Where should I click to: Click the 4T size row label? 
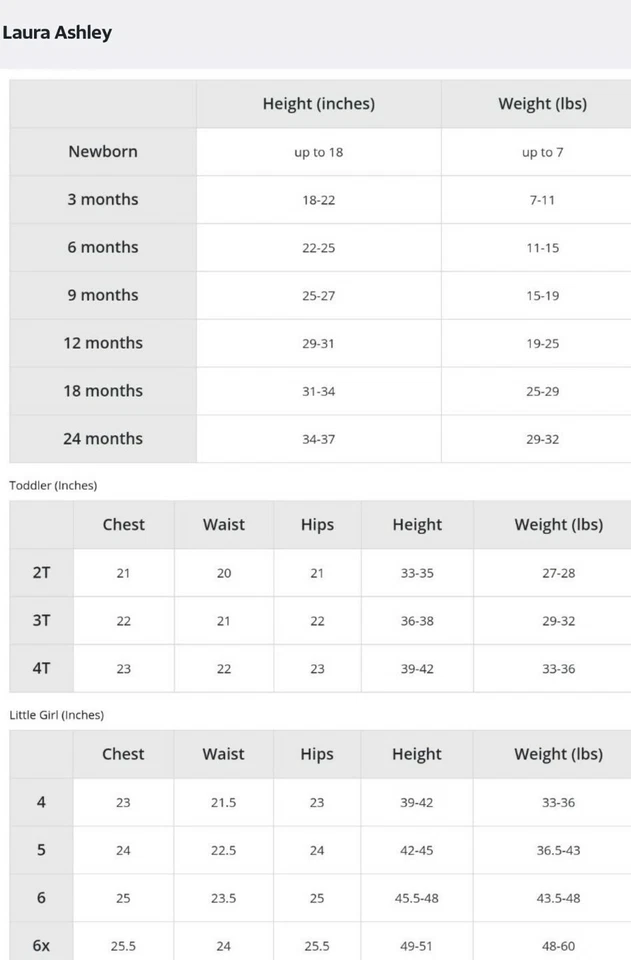42,668
